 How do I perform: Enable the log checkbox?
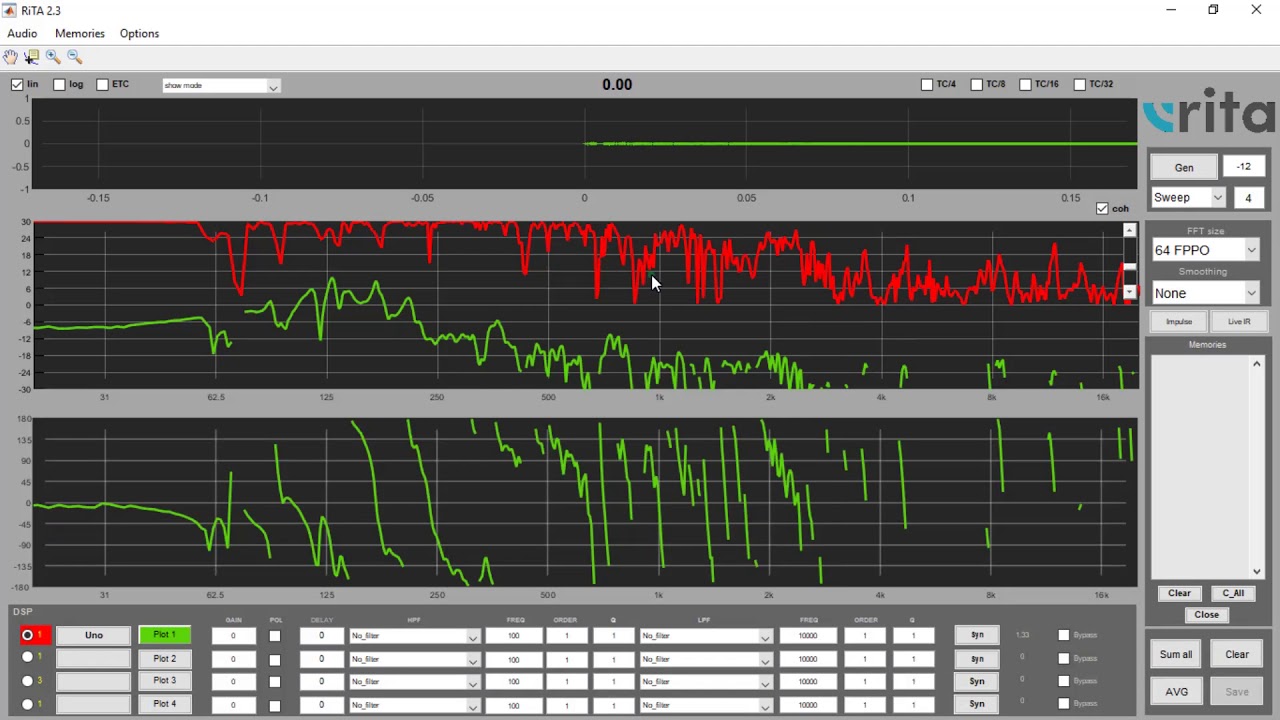pos(59,84)
